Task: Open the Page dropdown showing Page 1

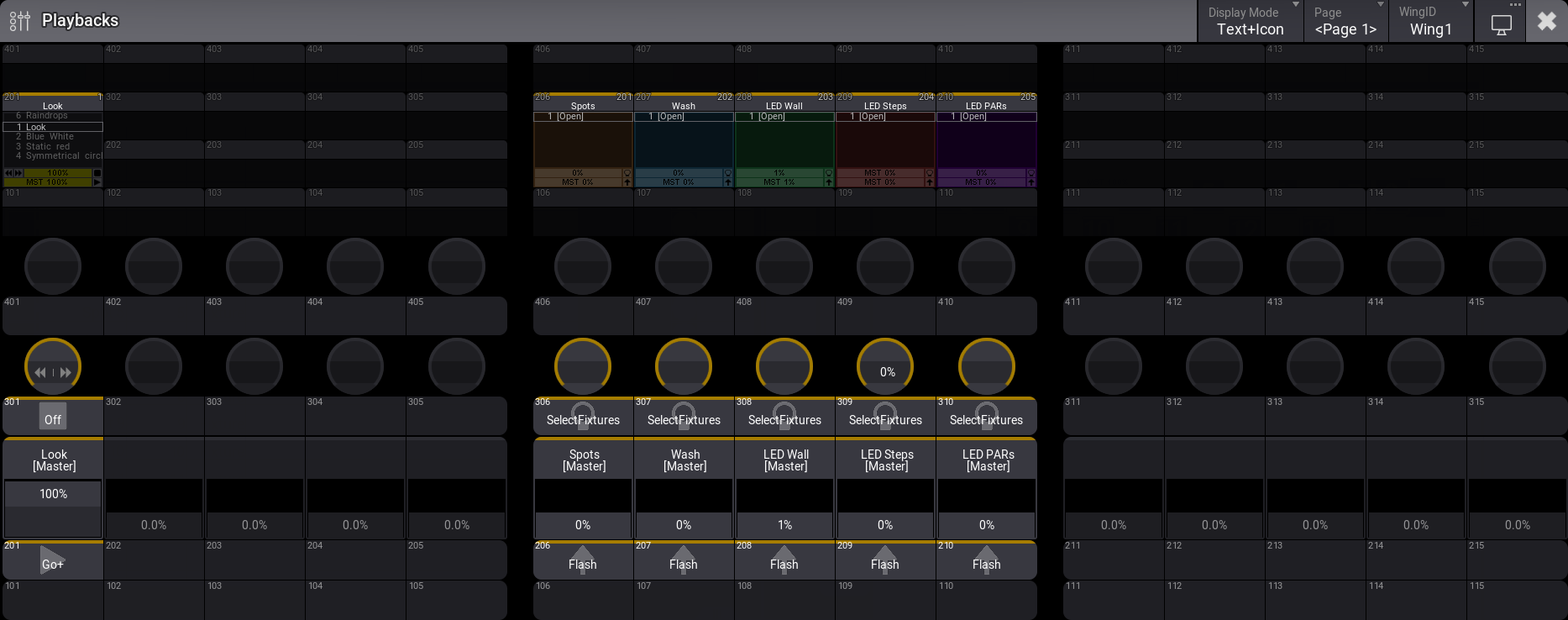Action: pos(1345,21)
